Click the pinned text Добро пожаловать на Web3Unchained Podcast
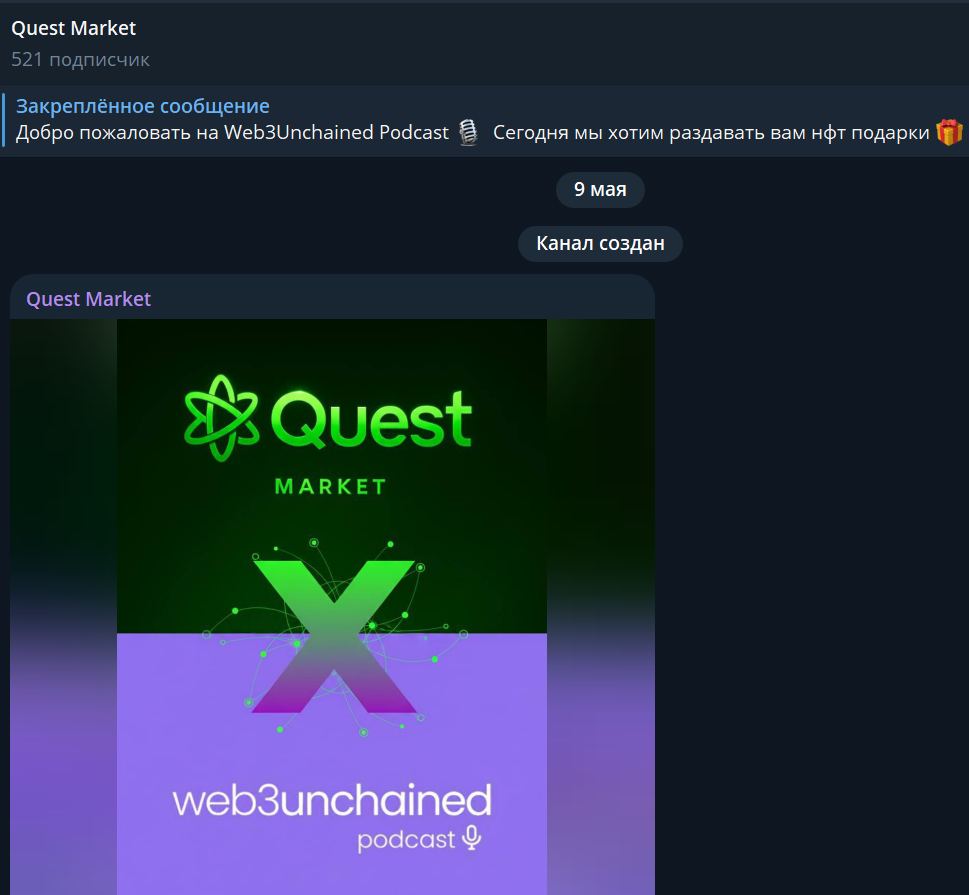Image resolution: width=969 pixels, height=895 pixels. pyautogui.click(x=232, y=132)
